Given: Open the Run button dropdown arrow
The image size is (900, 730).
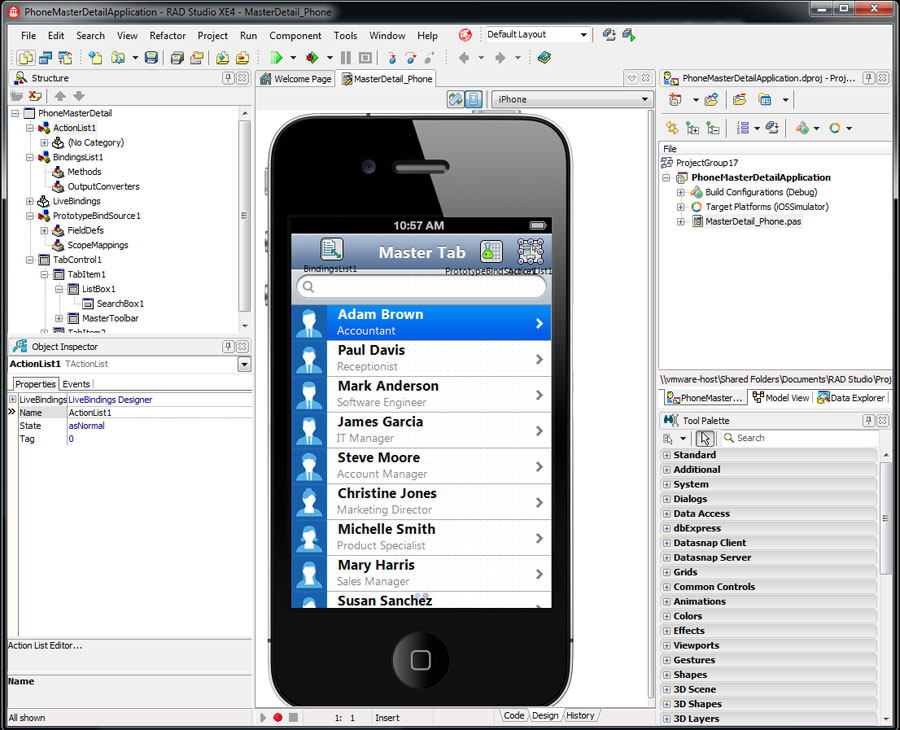Looking at the screenshot, I should [293, 57].
